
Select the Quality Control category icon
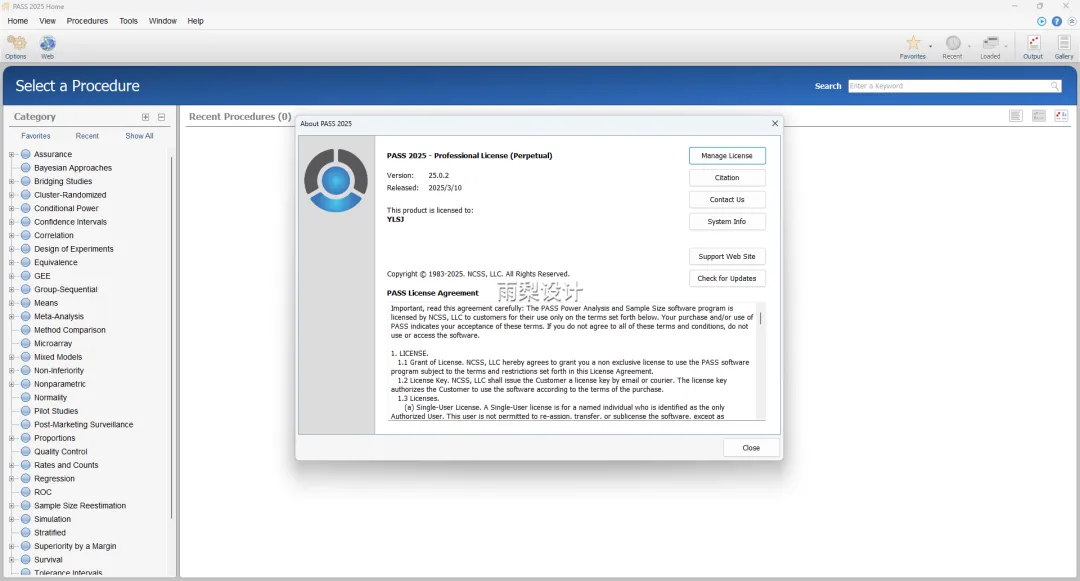pos(25,452)
